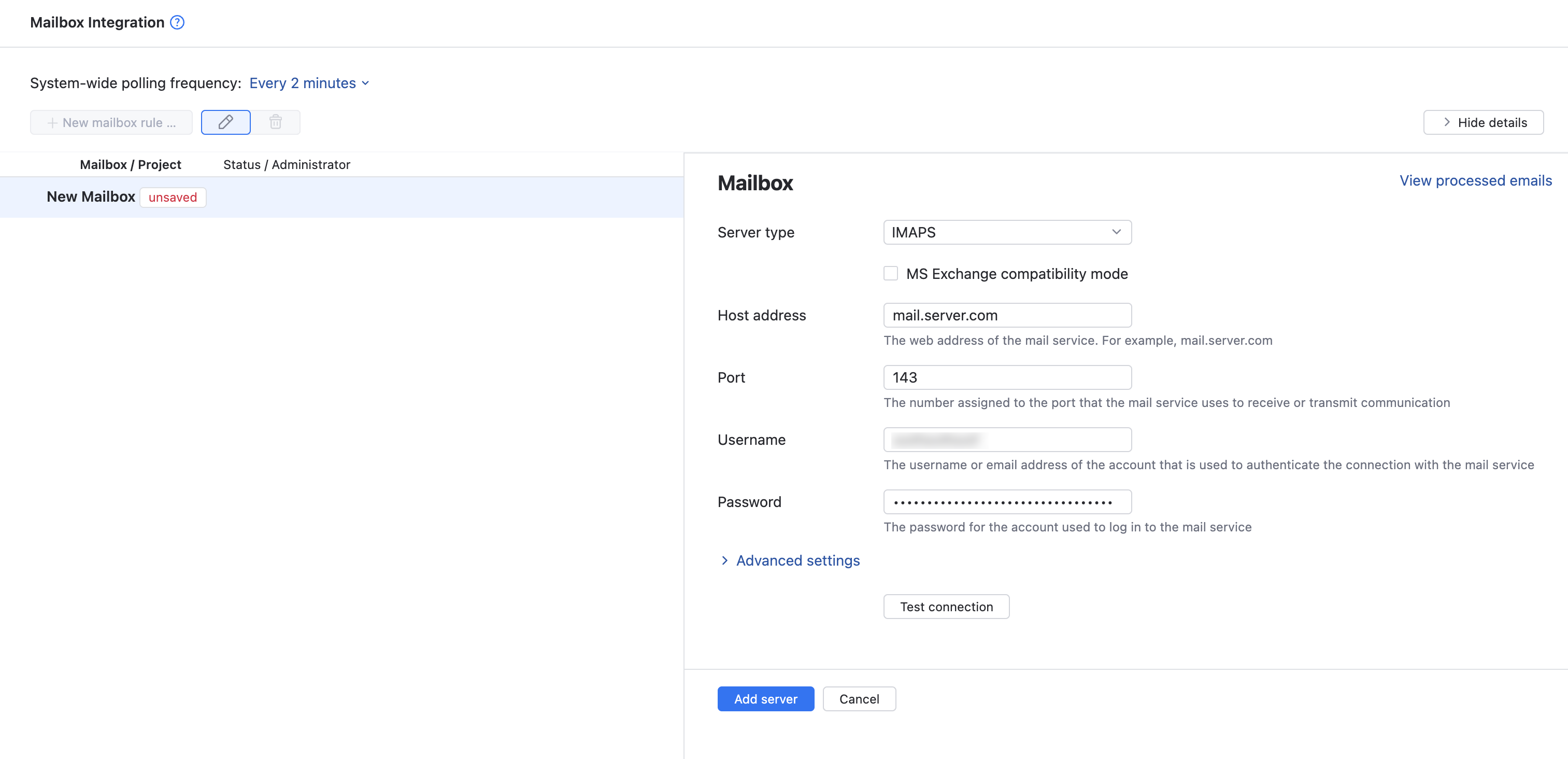Viewport: 1568px width, 759px height.
Task: Click the plus icon next to New mailbox rule
Action: [53, 122]
